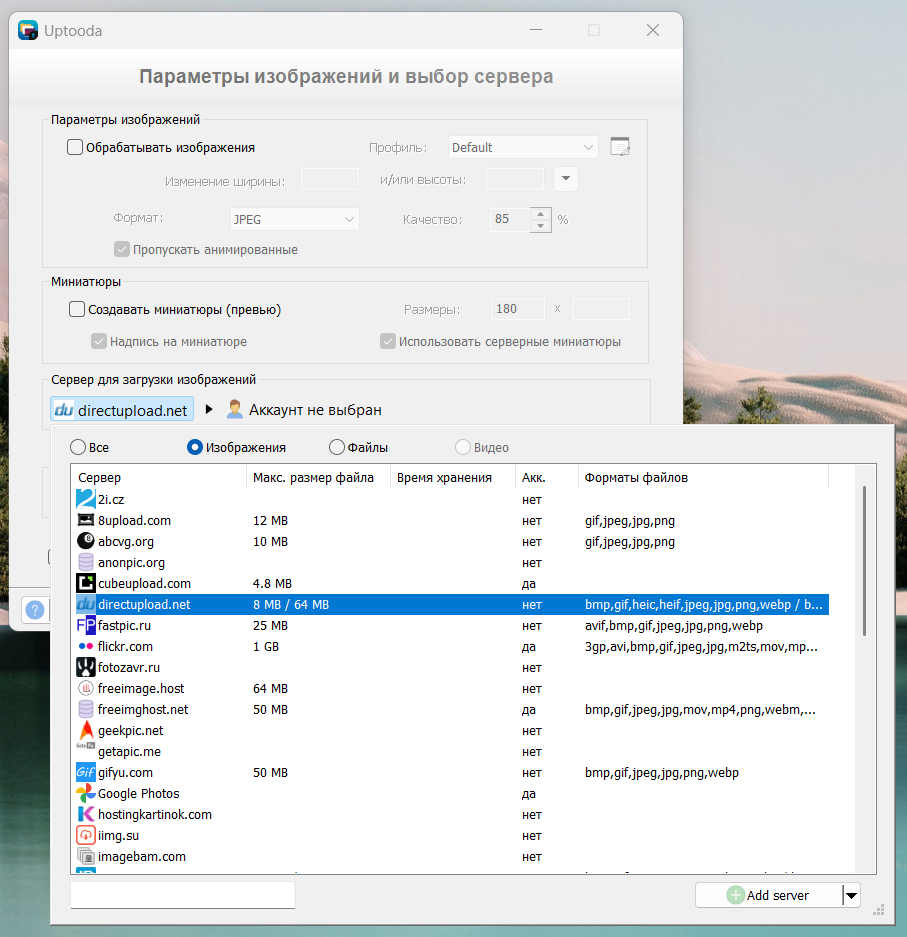Screen dimensions: 907x937
Task: Open the 'Профиль' Default dropdown
Action: coord(523,147)
